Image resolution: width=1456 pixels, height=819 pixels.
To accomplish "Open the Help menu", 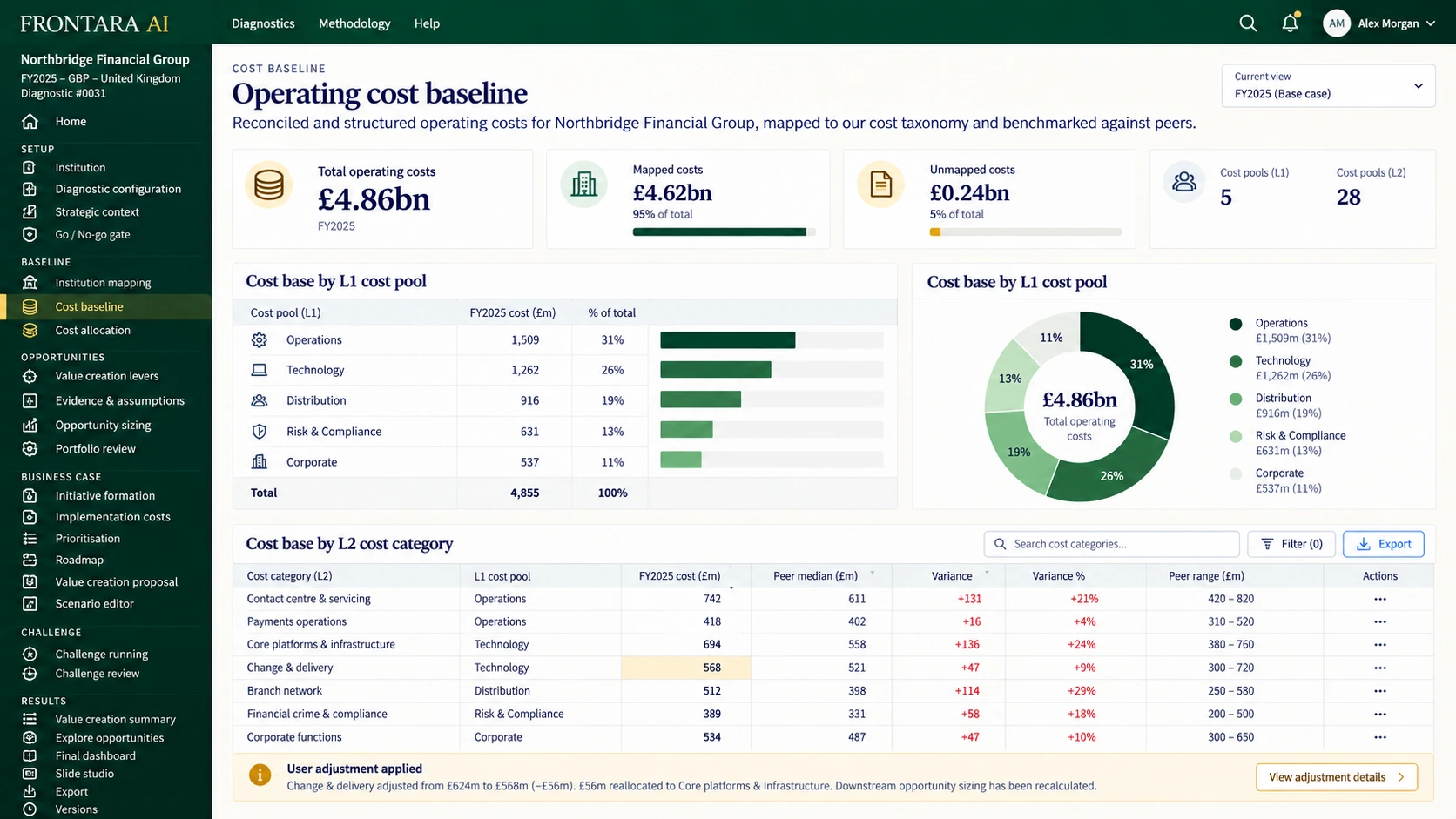I will pos(427,23).
